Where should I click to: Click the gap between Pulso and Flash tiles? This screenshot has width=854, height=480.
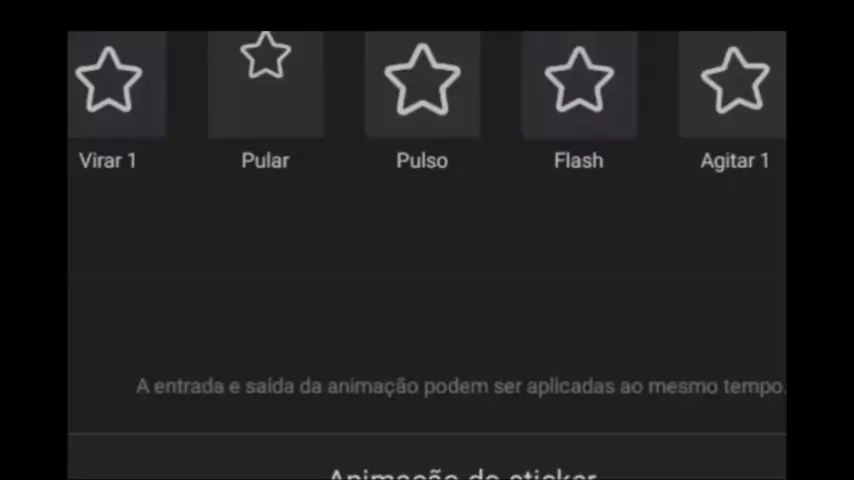pyautogui.click(x=501, y=84)
